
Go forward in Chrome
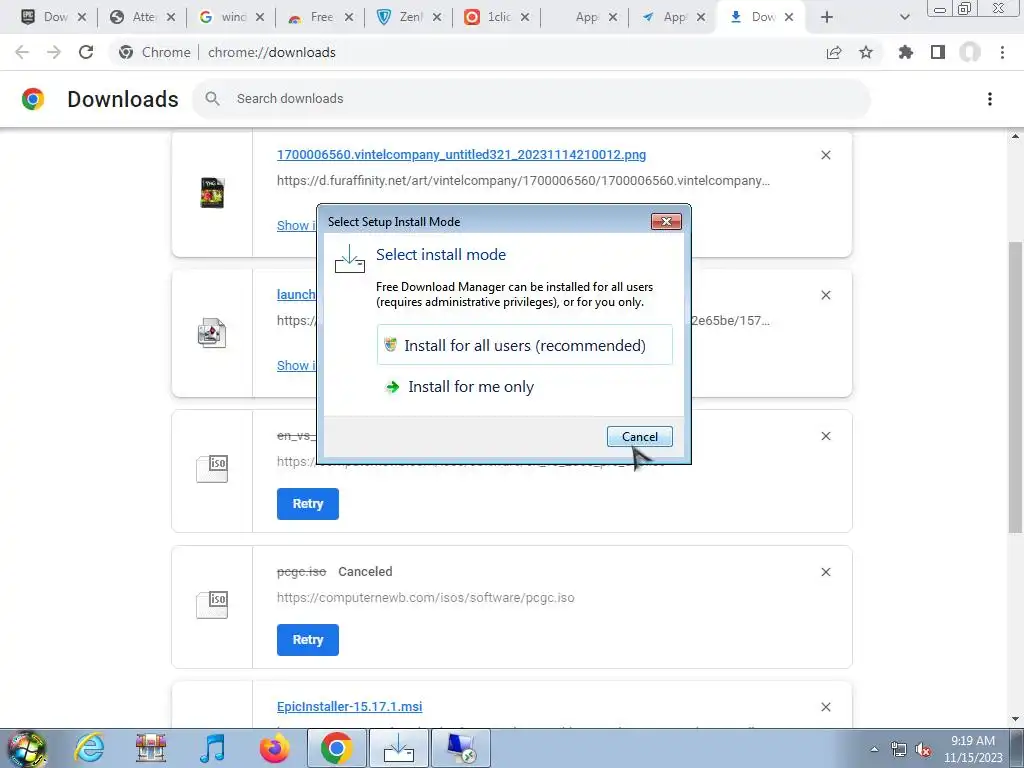coord(54,52)
